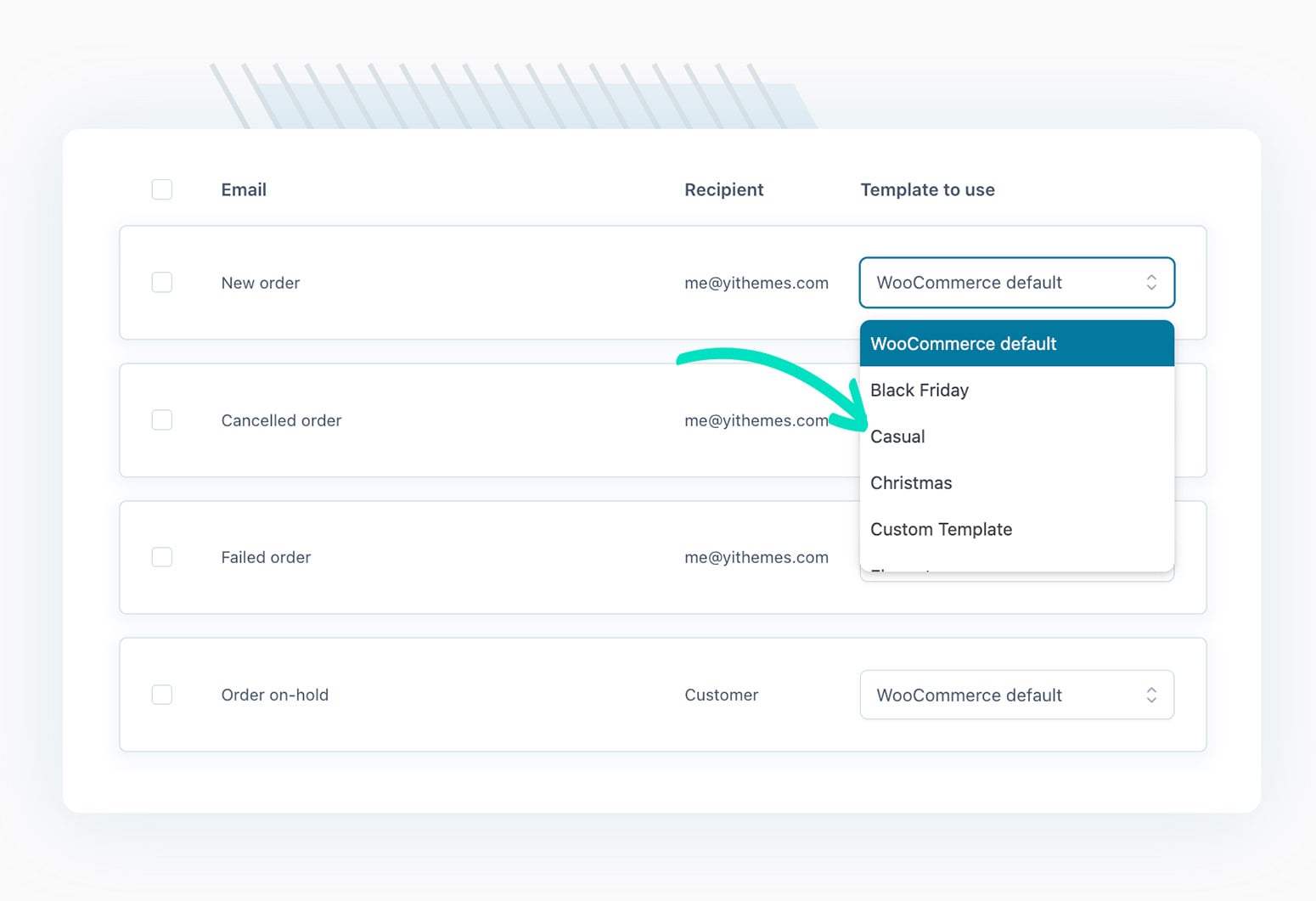Click me@yithemes.com for the New order row
Screen dimensions: 1316x901
756,283
